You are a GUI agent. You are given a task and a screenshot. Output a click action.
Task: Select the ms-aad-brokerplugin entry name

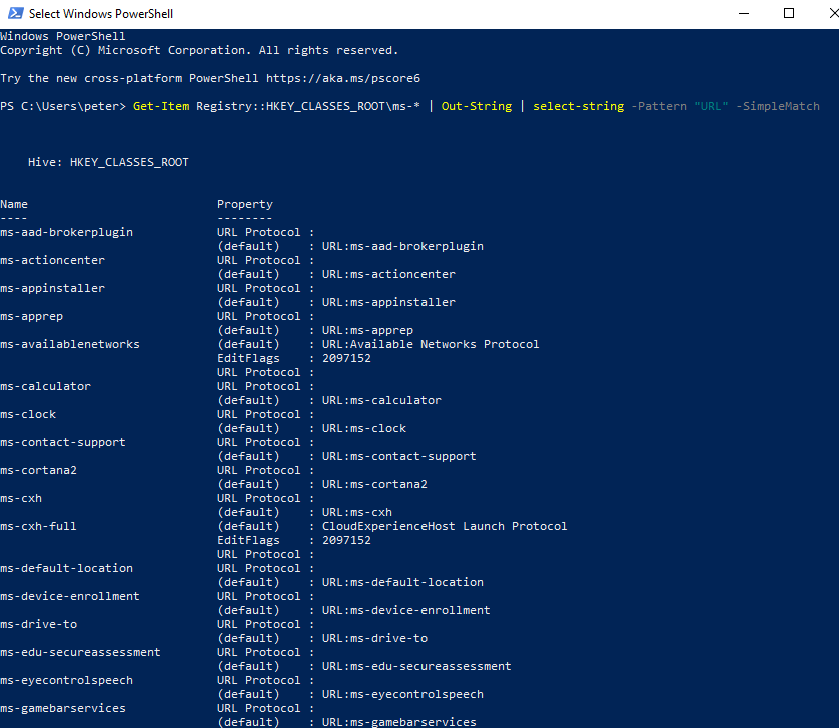tap(66, 232)
